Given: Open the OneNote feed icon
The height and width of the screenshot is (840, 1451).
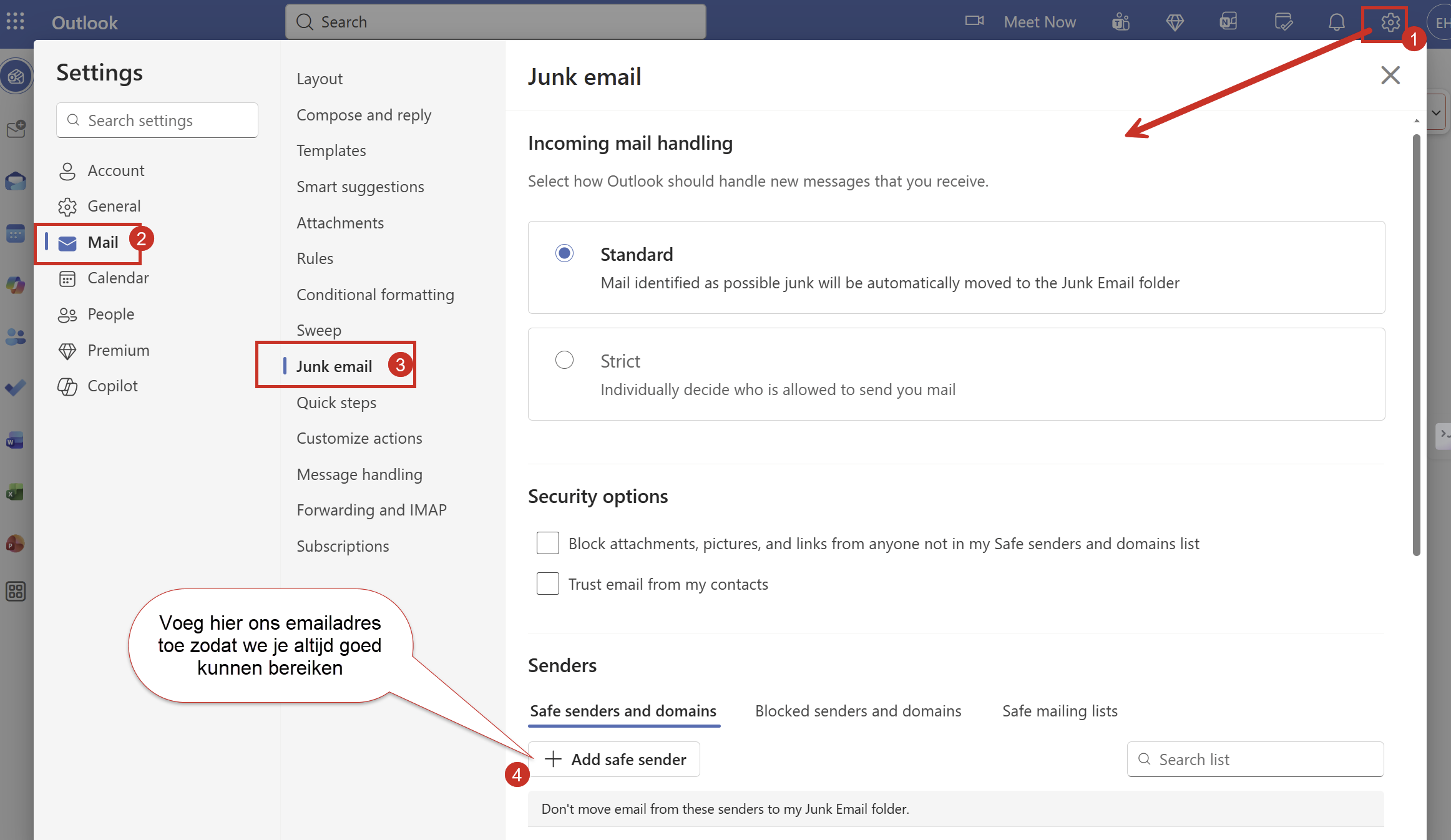Looking at the screenshot, I should [x=1228, y=22].
